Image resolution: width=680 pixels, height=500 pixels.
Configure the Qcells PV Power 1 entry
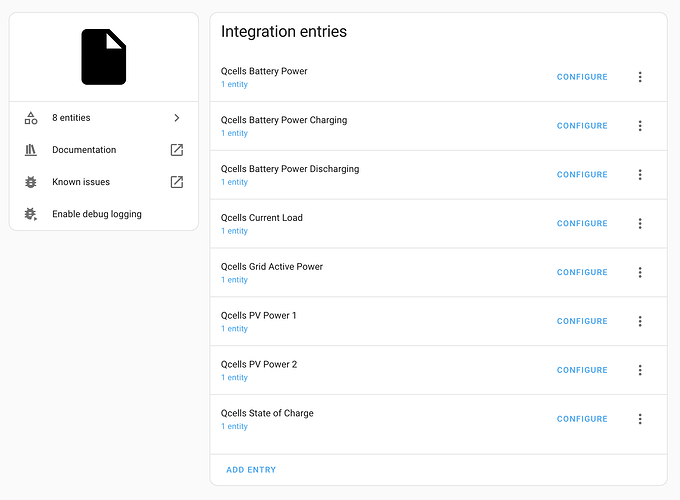582,321
